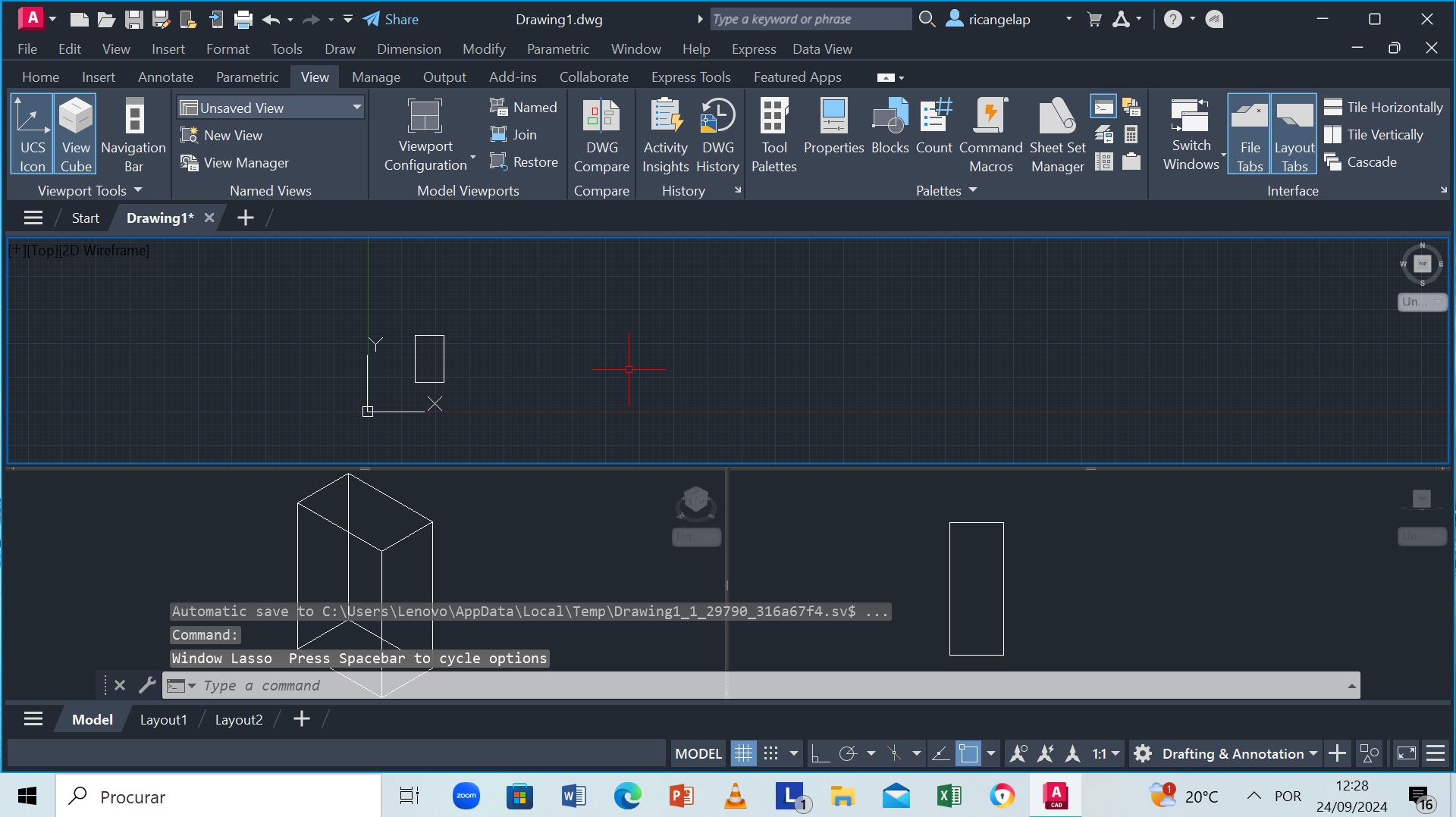Click the Layer Properties palette icon

(x=1103, y=135)
